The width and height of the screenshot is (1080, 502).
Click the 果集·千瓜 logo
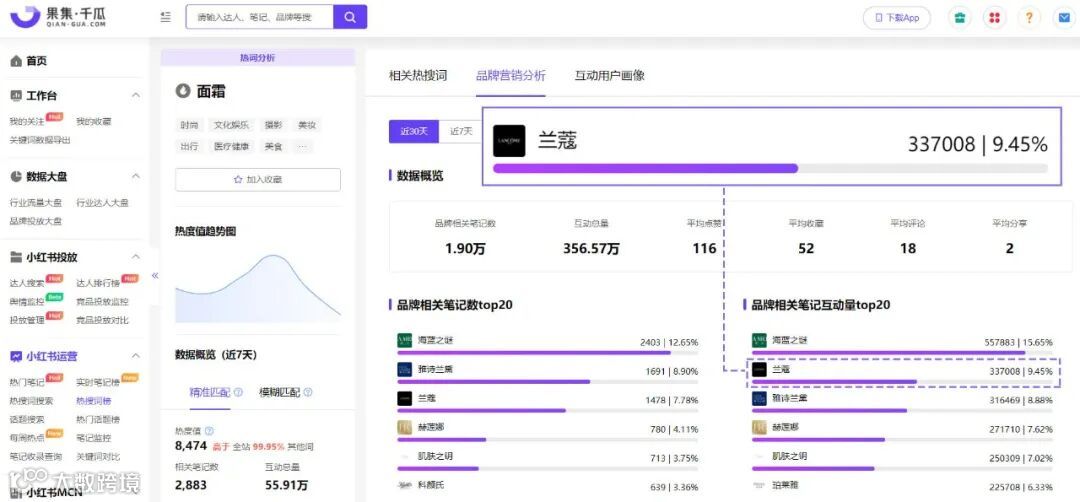(57, 17)
